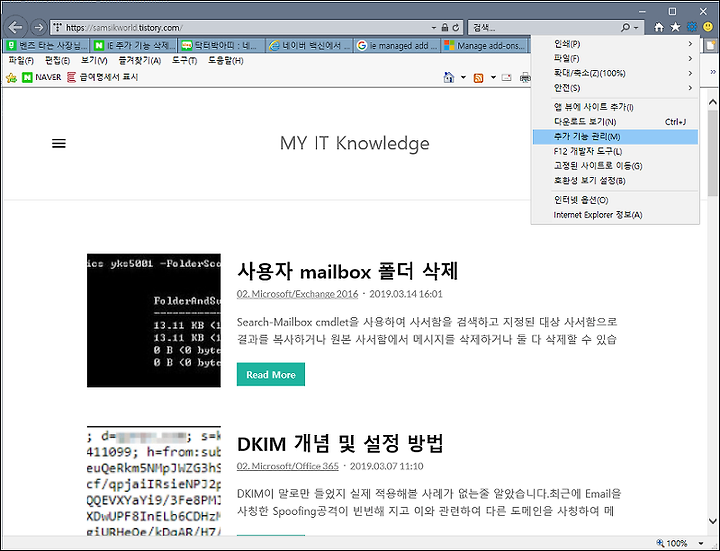720x551 pixels.
Task: Switch to the 'ie managed add' tab
Action: point(397,46)
